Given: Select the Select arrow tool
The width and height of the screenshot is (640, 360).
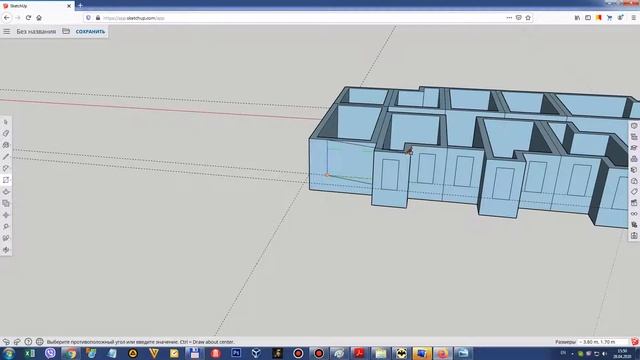Looking at the screenshot, I should pyautogui.click(x=6, y=122).
